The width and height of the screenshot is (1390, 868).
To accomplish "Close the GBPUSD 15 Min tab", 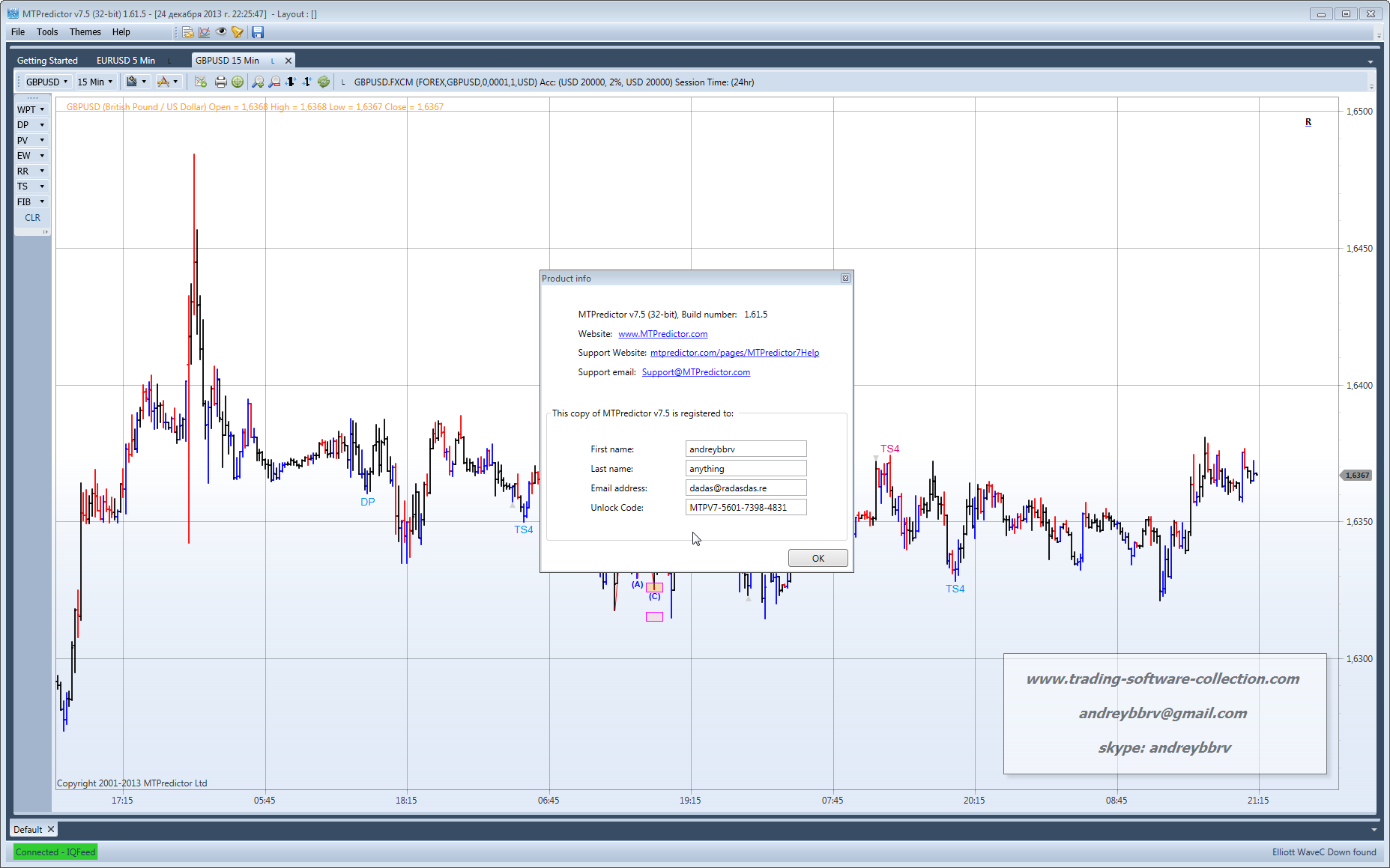I will [x=288, y=61].
